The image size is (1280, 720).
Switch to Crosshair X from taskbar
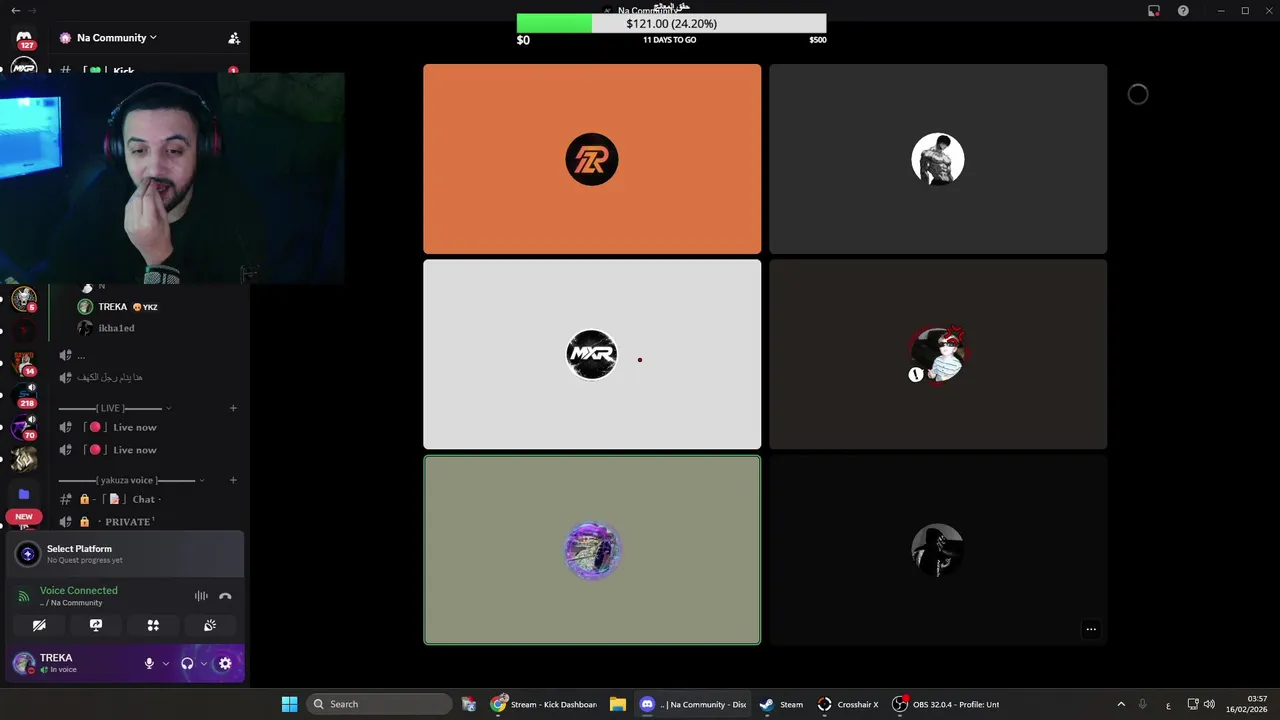[848, 704]
